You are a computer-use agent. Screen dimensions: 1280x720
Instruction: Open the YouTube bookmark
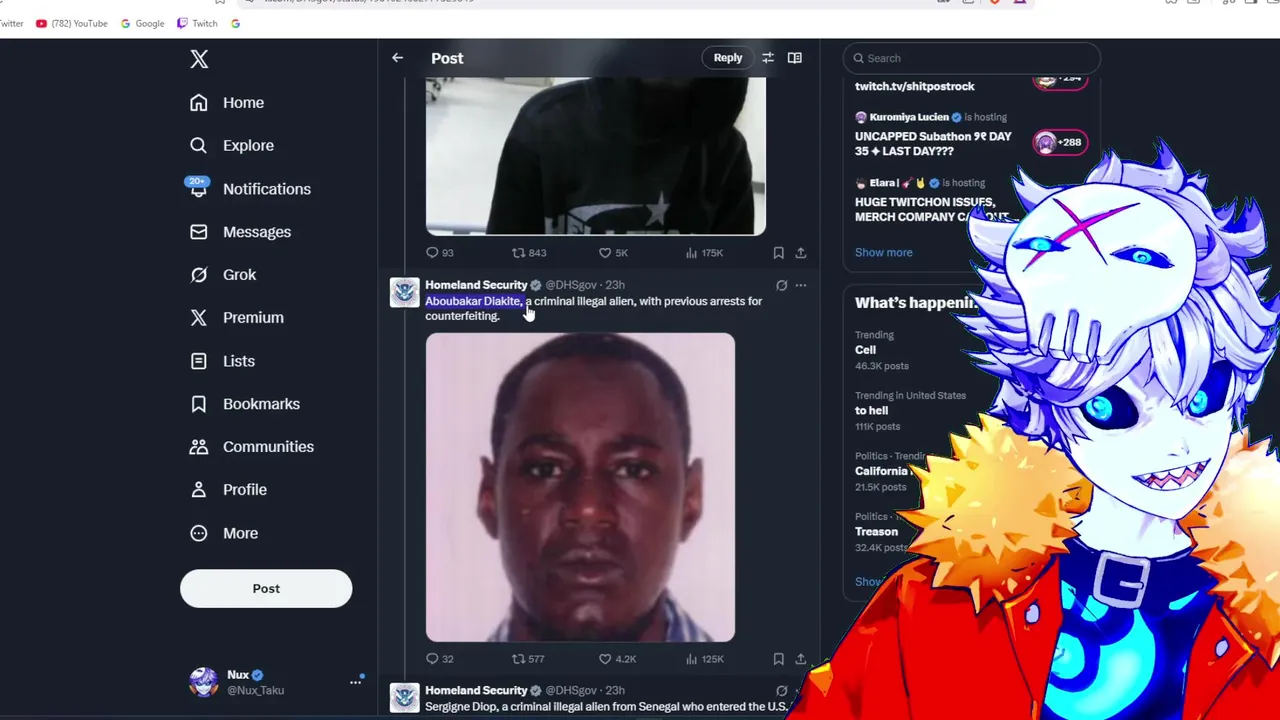coord(71,23)
